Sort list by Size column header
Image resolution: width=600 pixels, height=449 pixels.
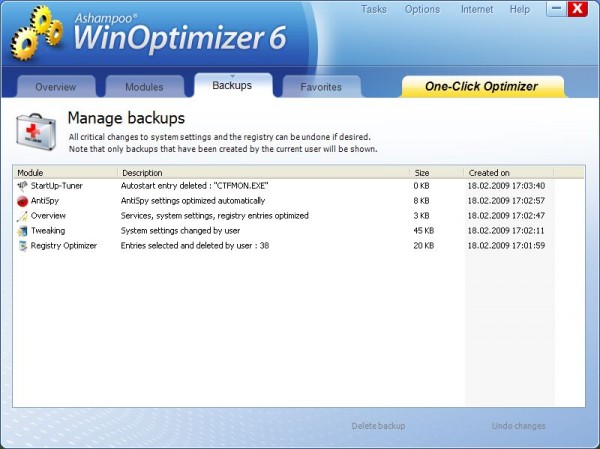coord(437,173)
